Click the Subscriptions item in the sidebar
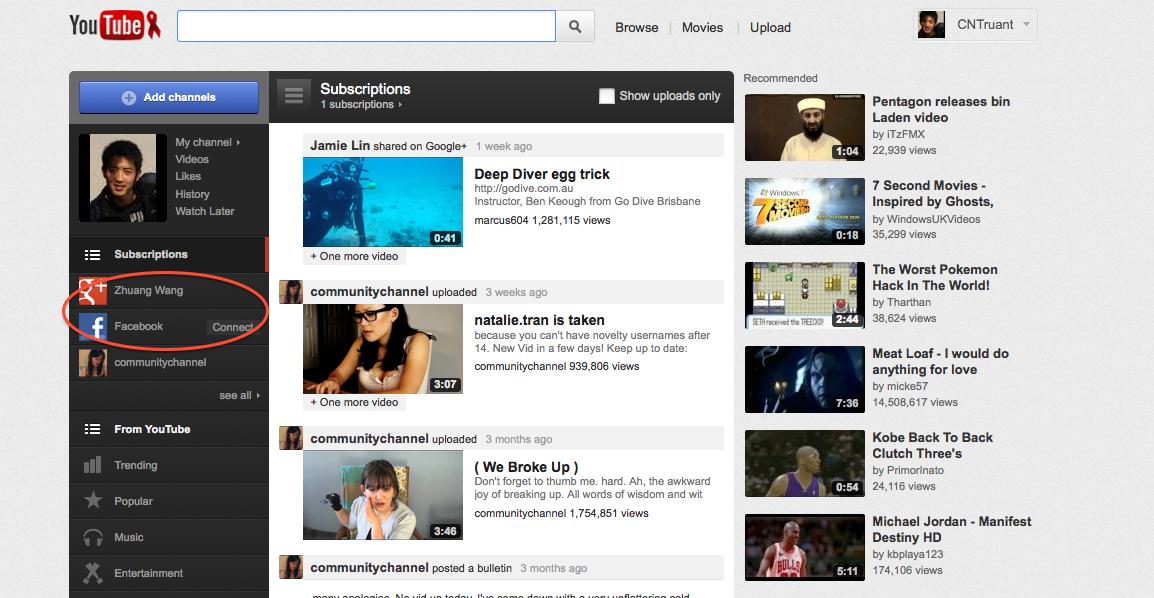Screen dimensions: 1154x598 click(x=169, y=254)
